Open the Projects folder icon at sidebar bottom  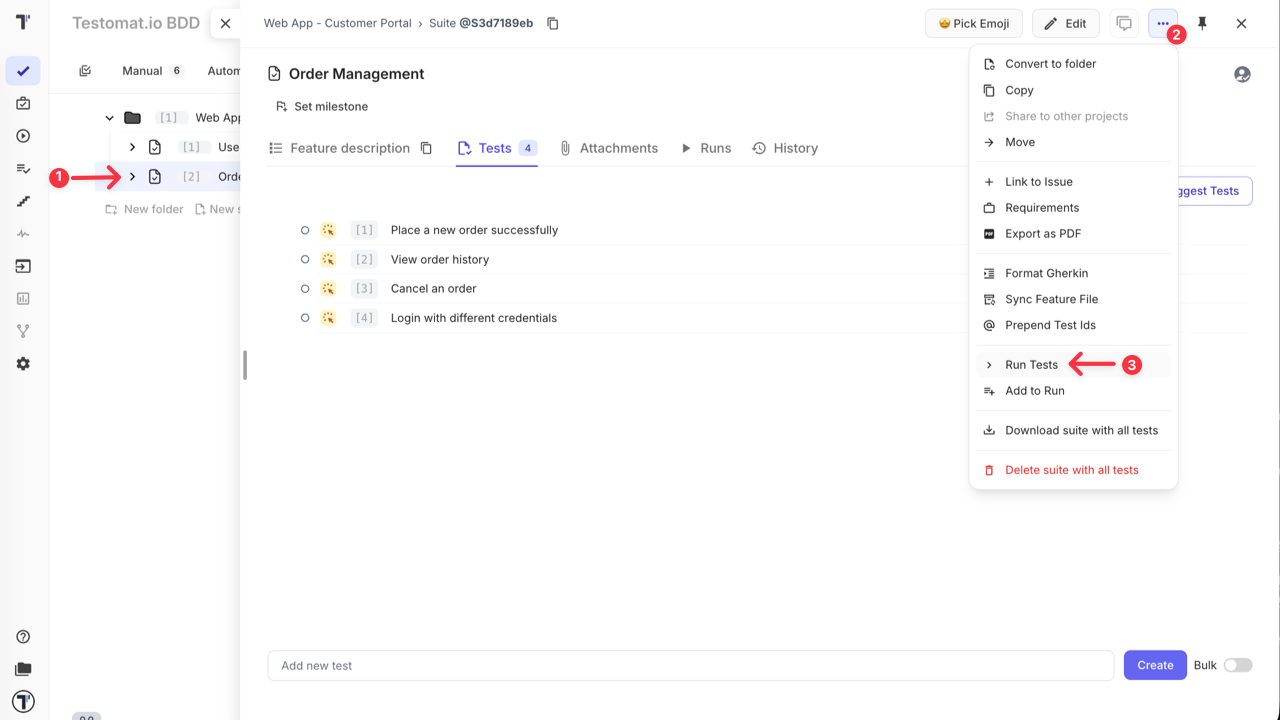pos(23,669)
